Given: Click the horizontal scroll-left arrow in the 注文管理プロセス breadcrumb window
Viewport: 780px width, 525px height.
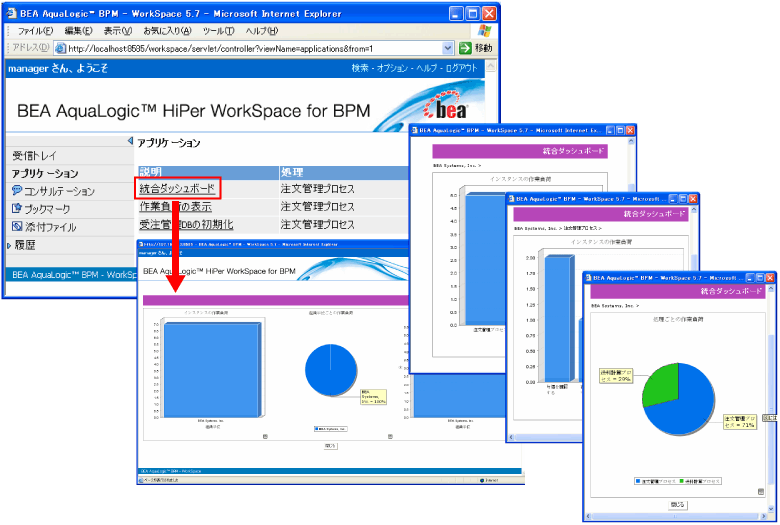Looking at the screenshot, I should pyautogui.click(x=511, y=438).
